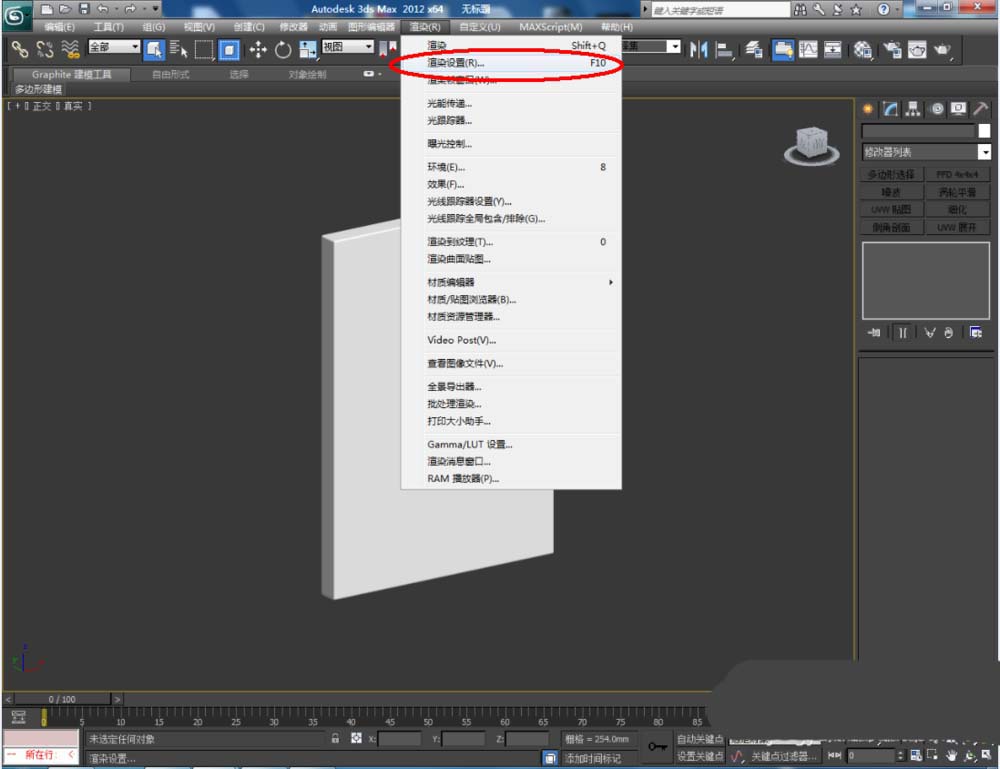Click the Select Object arrow tool
The image size is (1000, 769).
click(154, 49)
